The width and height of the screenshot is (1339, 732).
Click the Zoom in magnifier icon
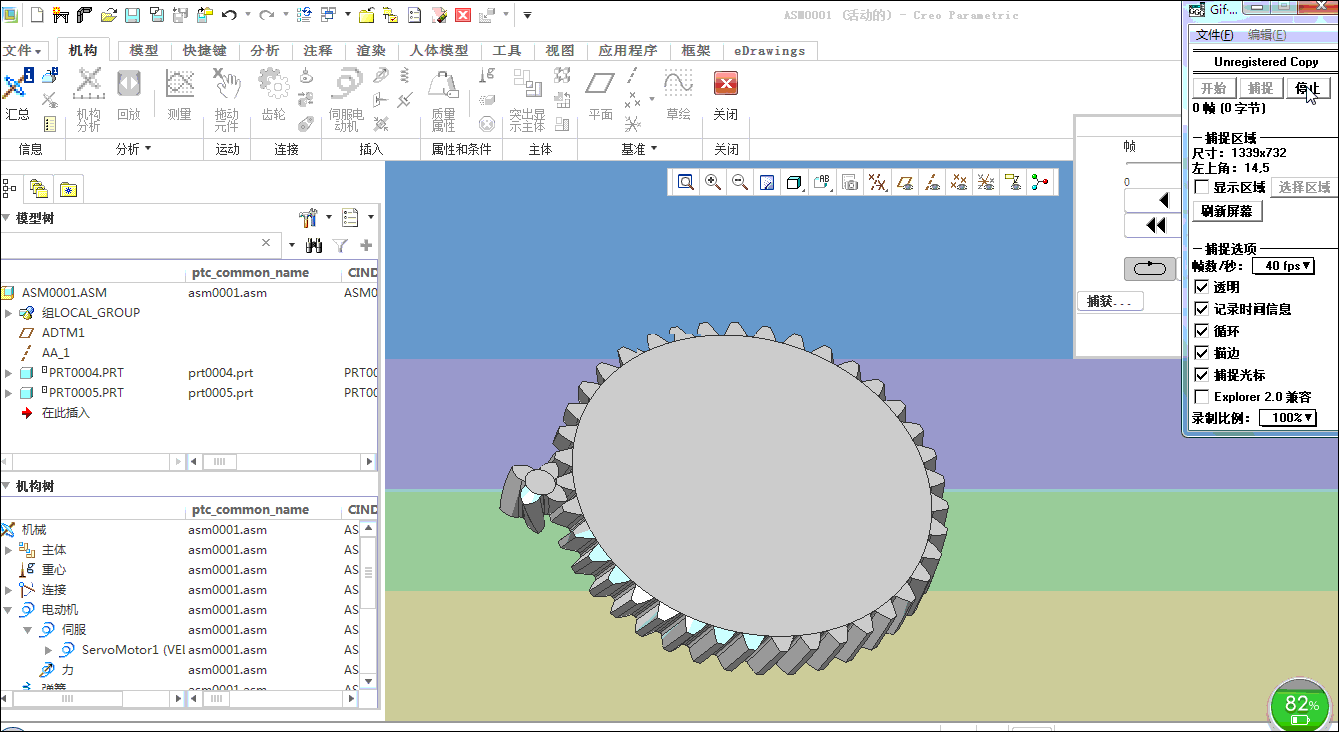pos(713,182)
